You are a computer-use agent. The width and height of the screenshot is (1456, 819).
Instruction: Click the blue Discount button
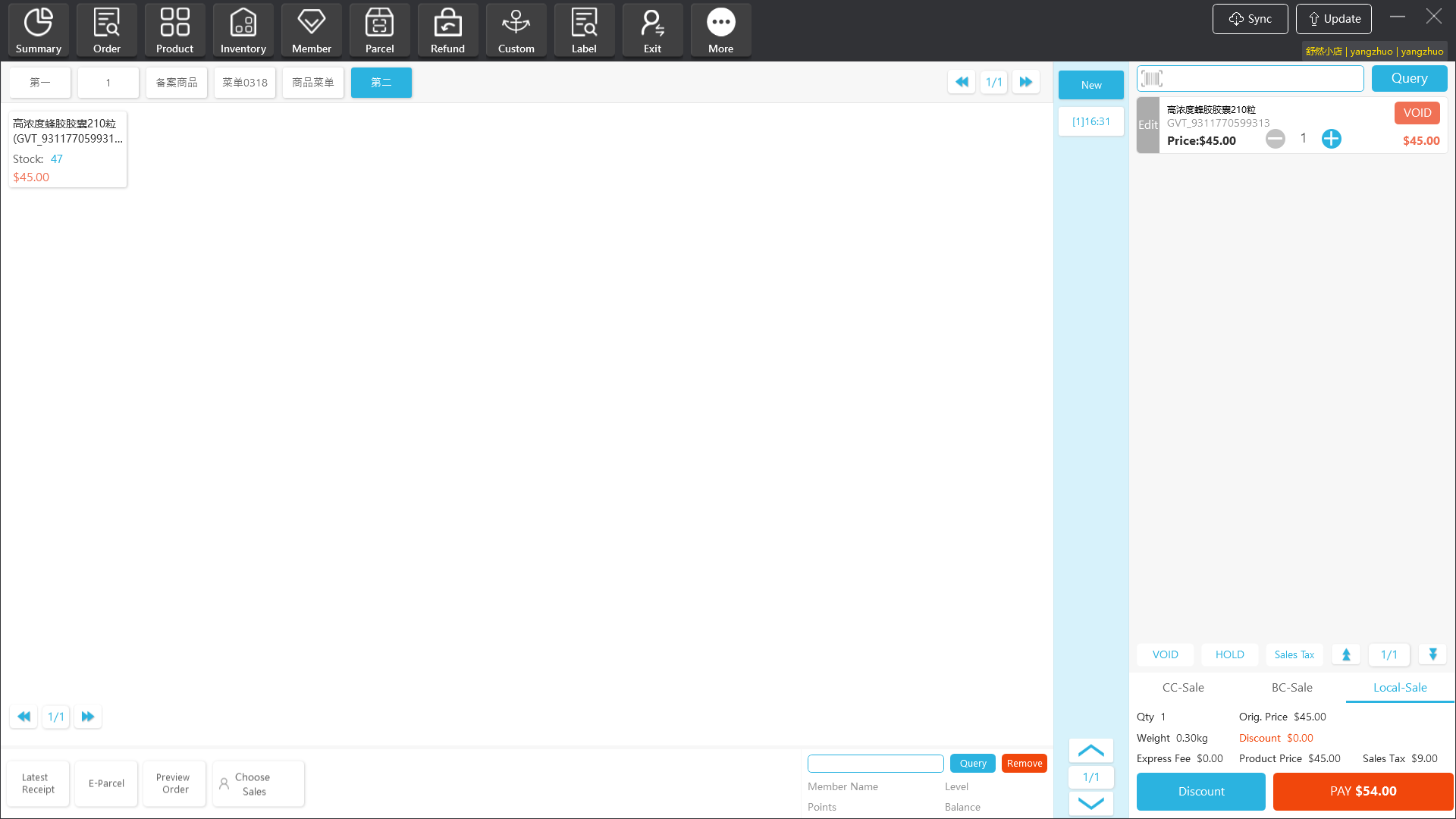[1200, 792]
